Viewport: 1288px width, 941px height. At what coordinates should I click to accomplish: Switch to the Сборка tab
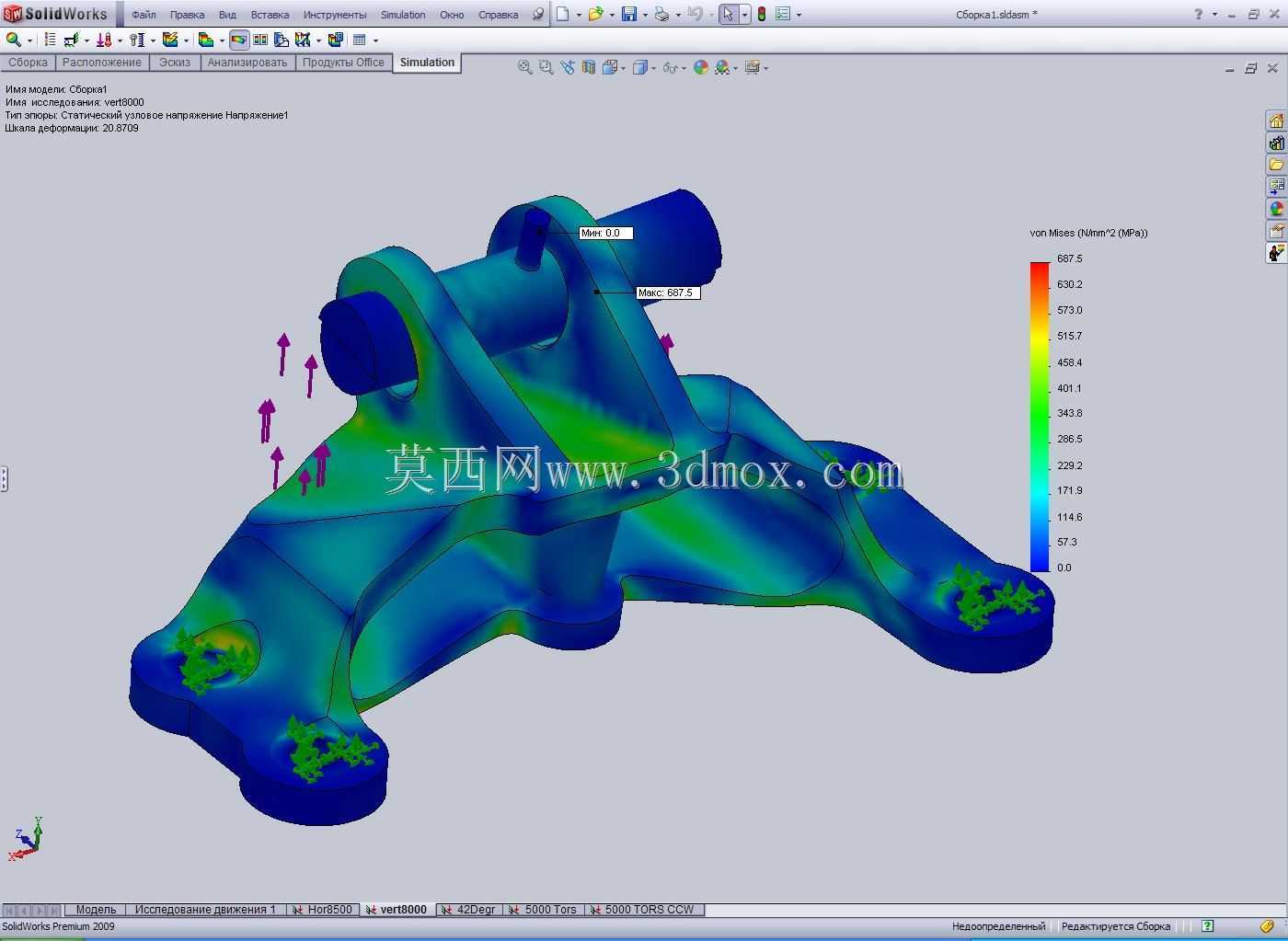pos(28,63)
